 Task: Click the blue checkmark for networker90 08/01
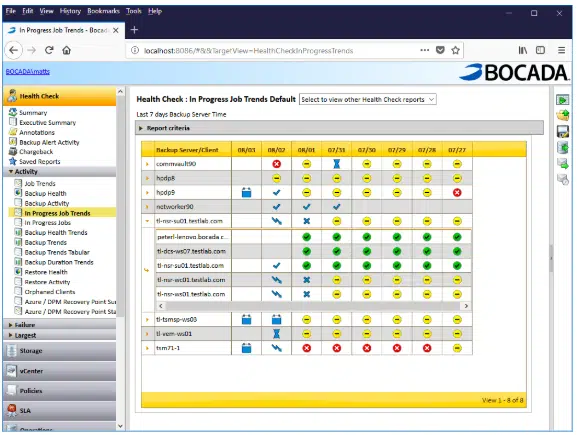(306, 207)
